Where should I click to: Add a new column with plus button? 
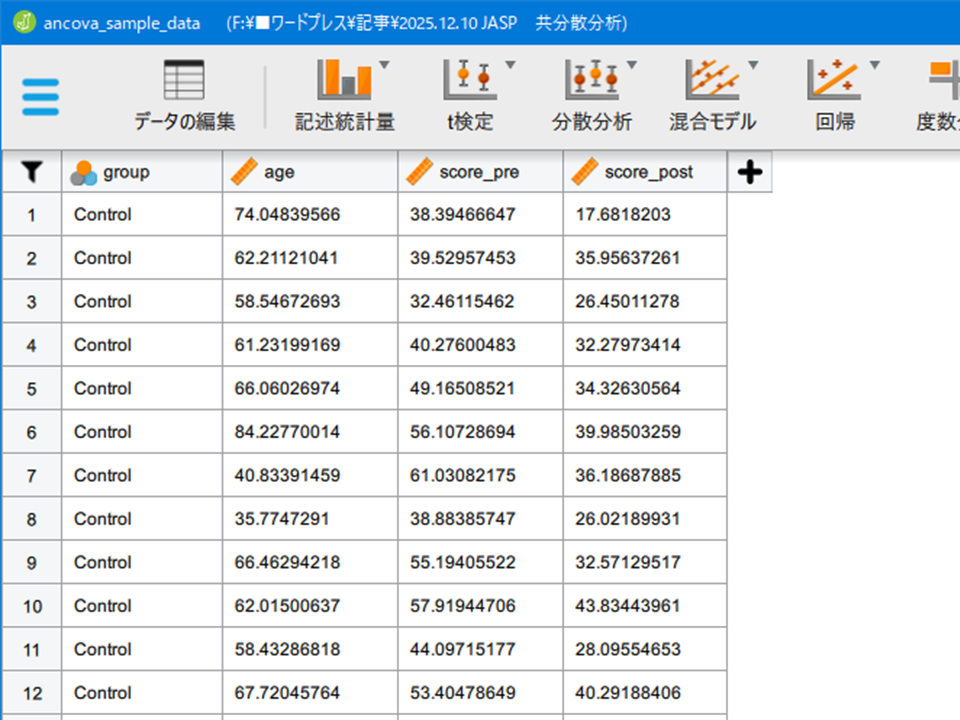(749, 173)
